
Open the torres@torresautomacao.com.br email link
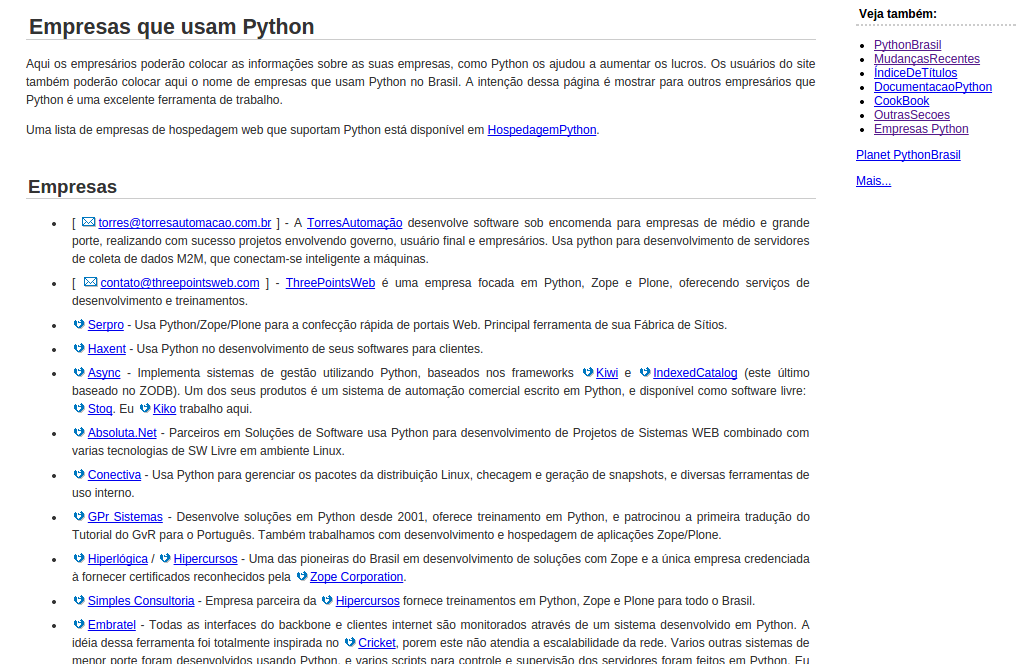(184, 223)
